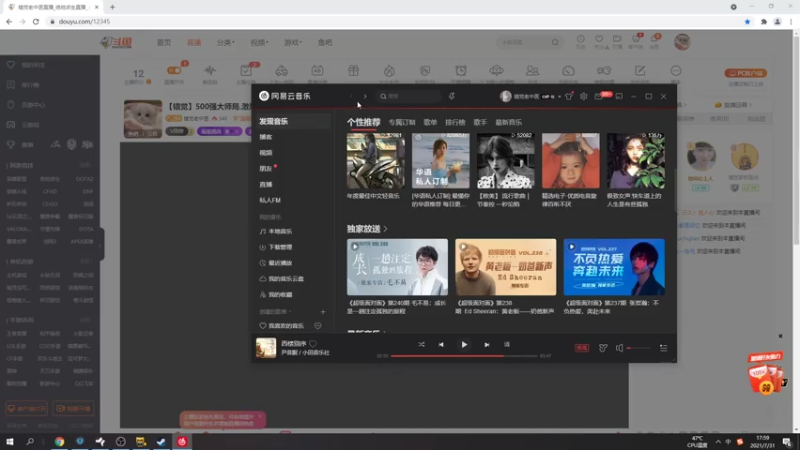Image resolution: width=800 pixels, height=450 pixels.
Task: Toggle shuffle play mode
Action: [x=421, y=344]
